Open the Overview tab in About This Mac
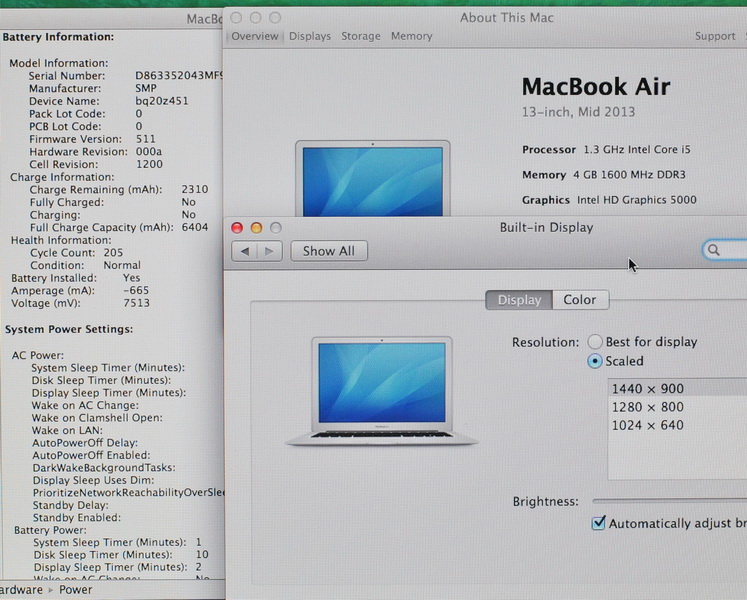Viewport: 747px width, 600px height. 255,36
